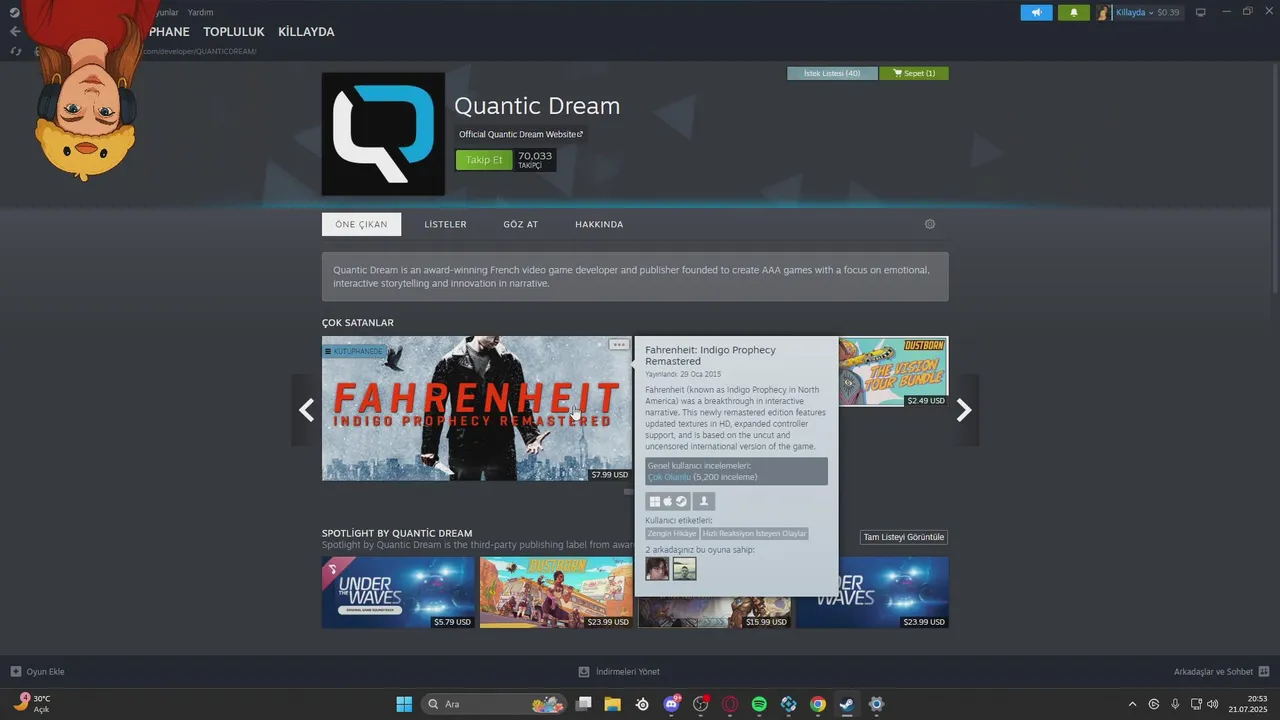
Task: Open SteelSeries app from the taskbar
Action: 642,704
